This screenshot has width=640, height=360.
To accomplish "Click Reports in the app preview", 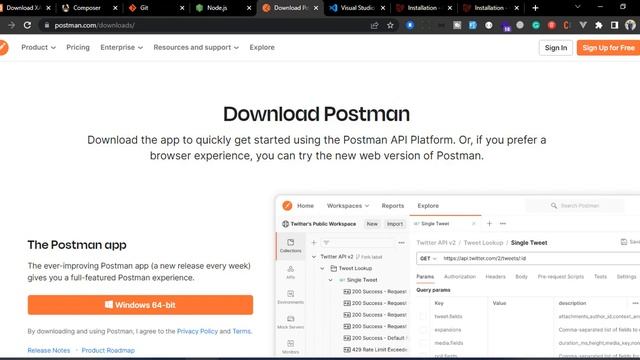I will pyautogui.click(x=393, y=206).
